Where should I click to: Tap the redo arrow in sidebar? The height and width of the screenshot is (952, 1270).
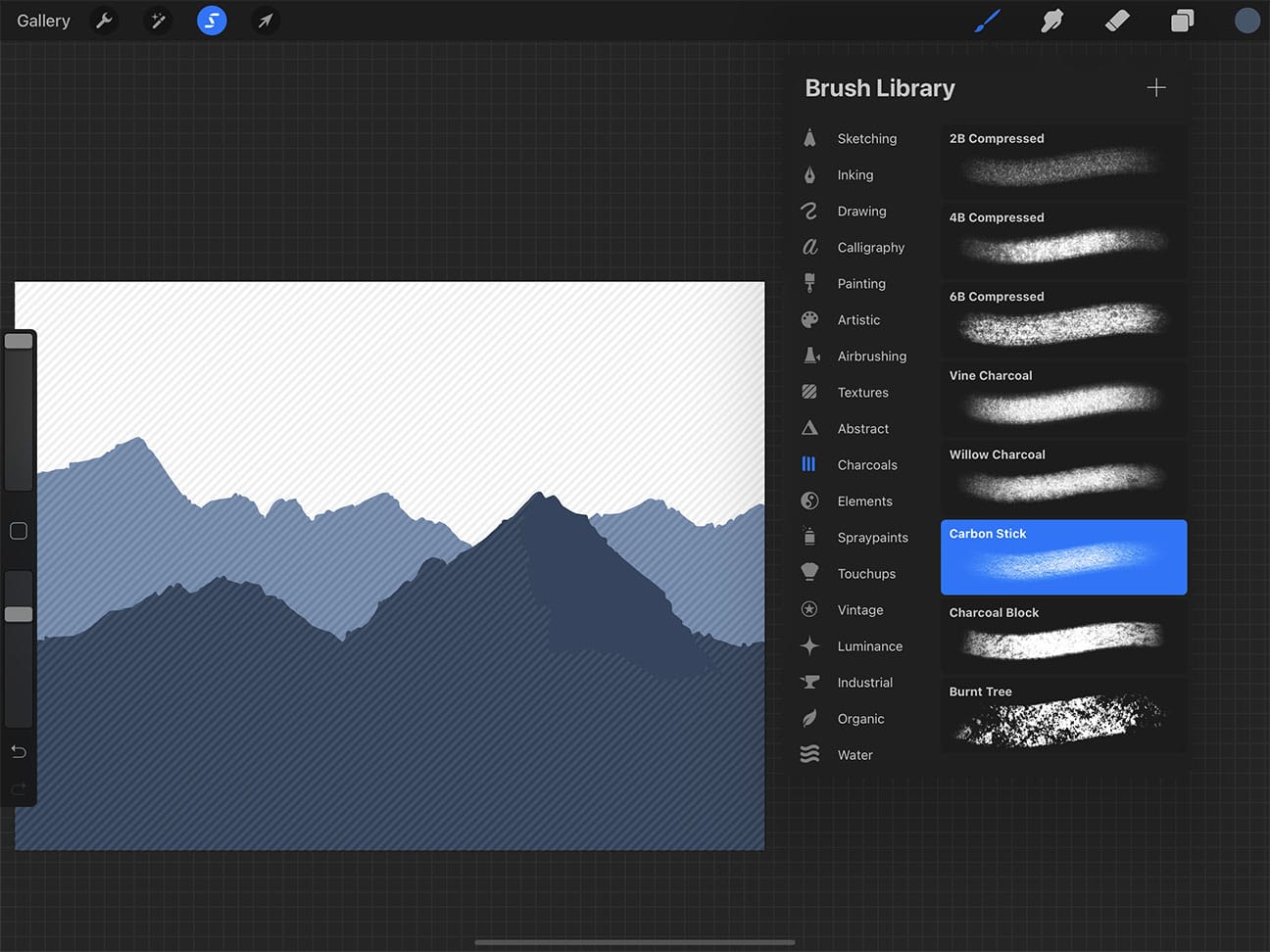tap(19, 788)
